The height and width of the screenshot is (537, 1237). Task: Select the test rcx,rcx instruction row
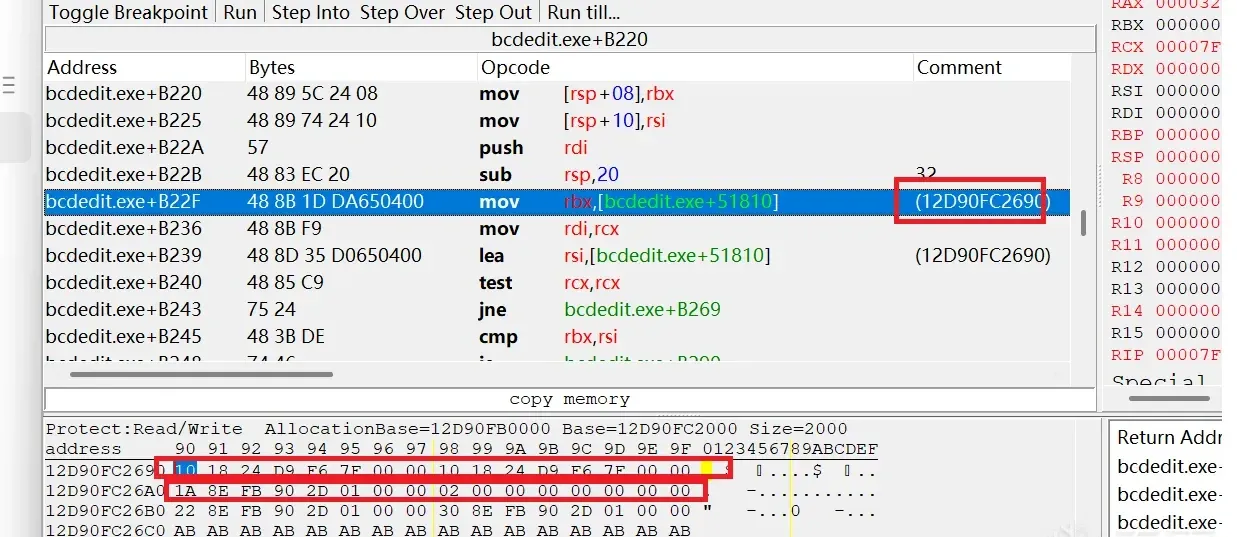click(557, 283)
